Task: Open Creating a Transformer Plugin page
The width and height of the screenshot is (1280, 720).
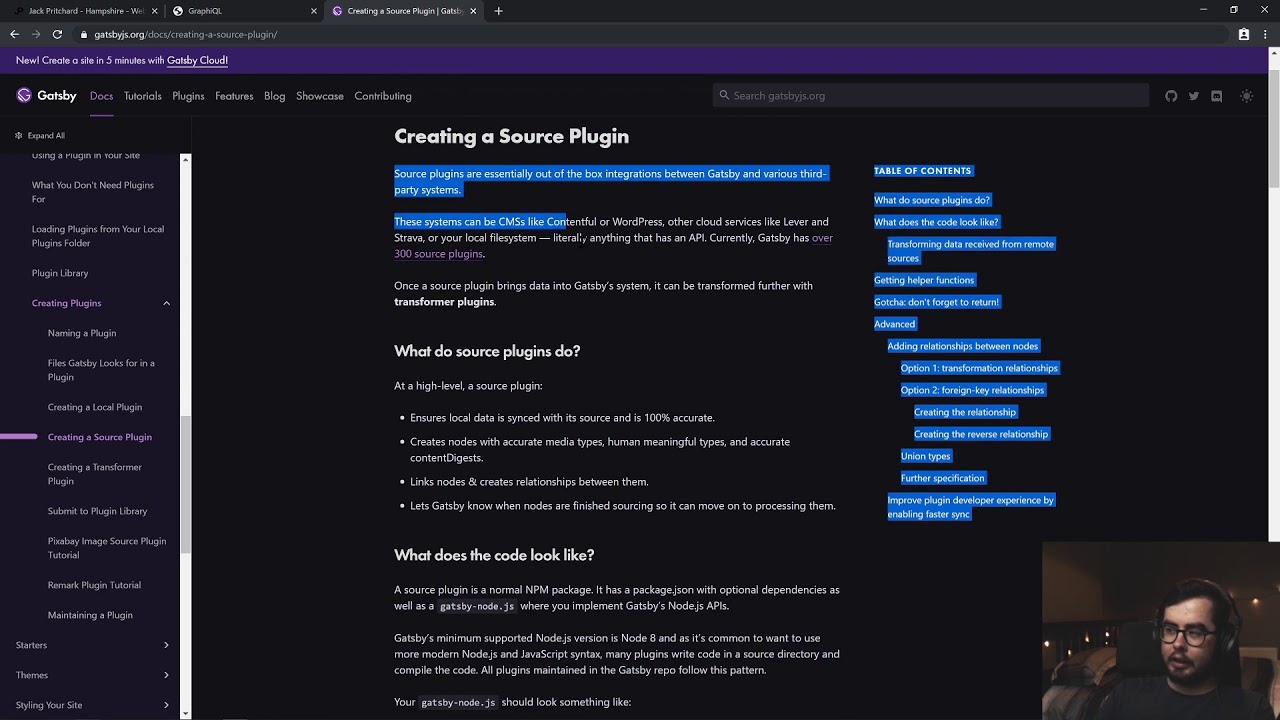Action: tap(95, 474)
